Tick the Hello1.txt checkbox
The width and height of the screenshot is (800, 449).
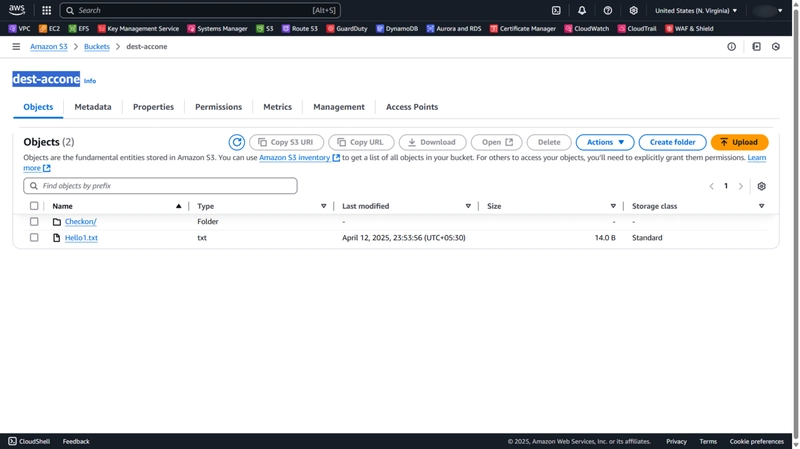(34, 237)
